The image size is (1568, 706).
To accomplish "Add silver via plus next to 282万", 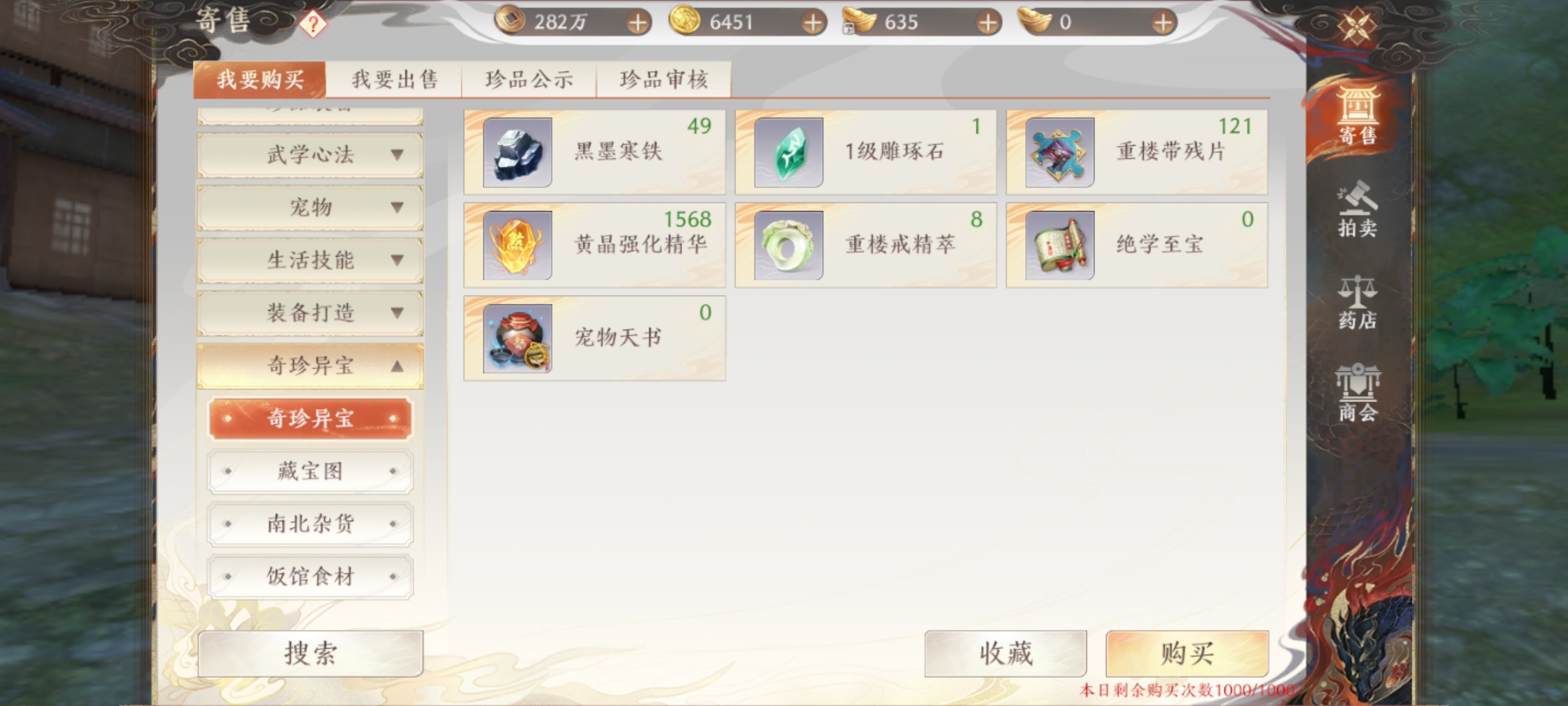I will coord(638,23).
